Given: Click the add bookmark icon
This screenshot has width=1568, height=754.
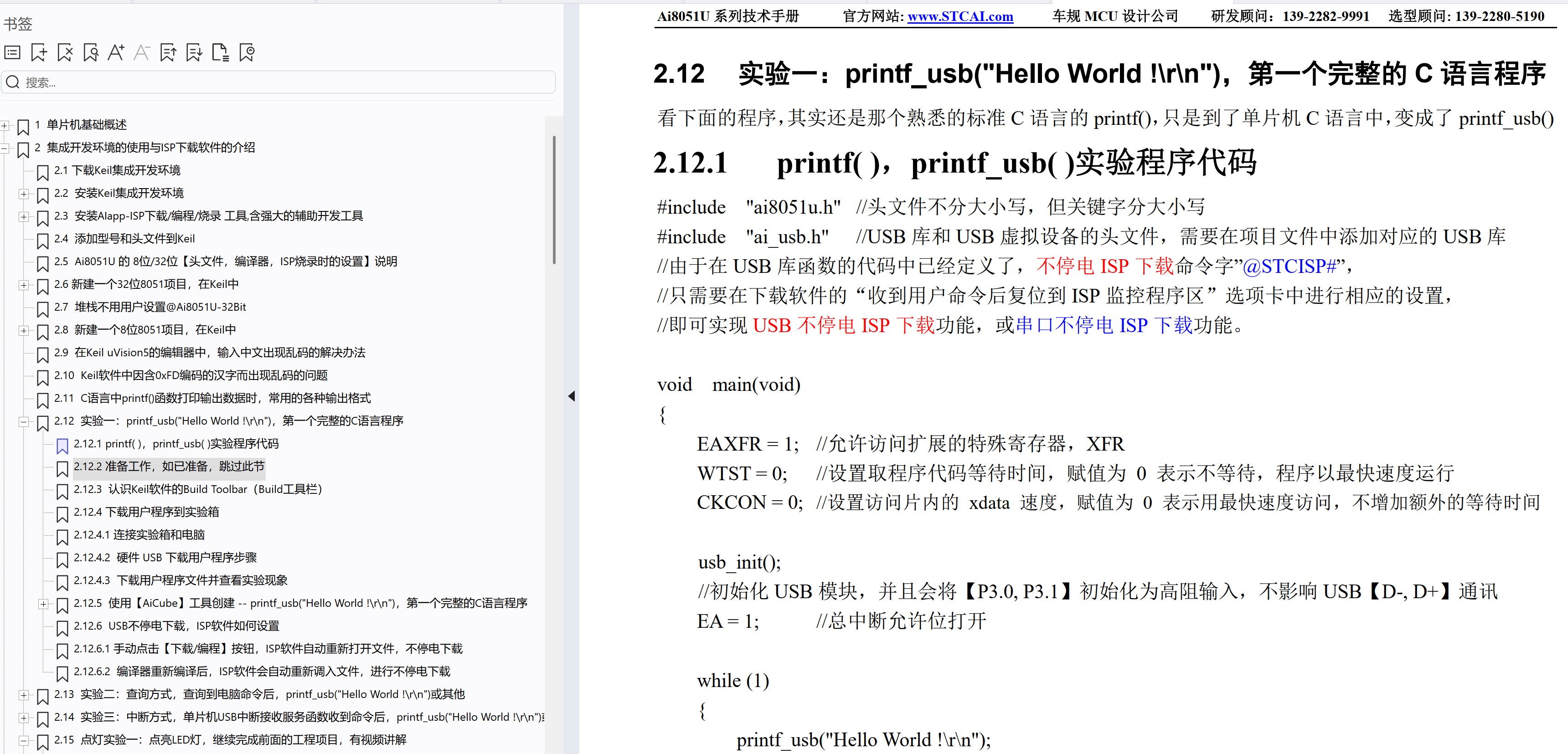Looking at the screenshot, I should (x=38, y=52).
